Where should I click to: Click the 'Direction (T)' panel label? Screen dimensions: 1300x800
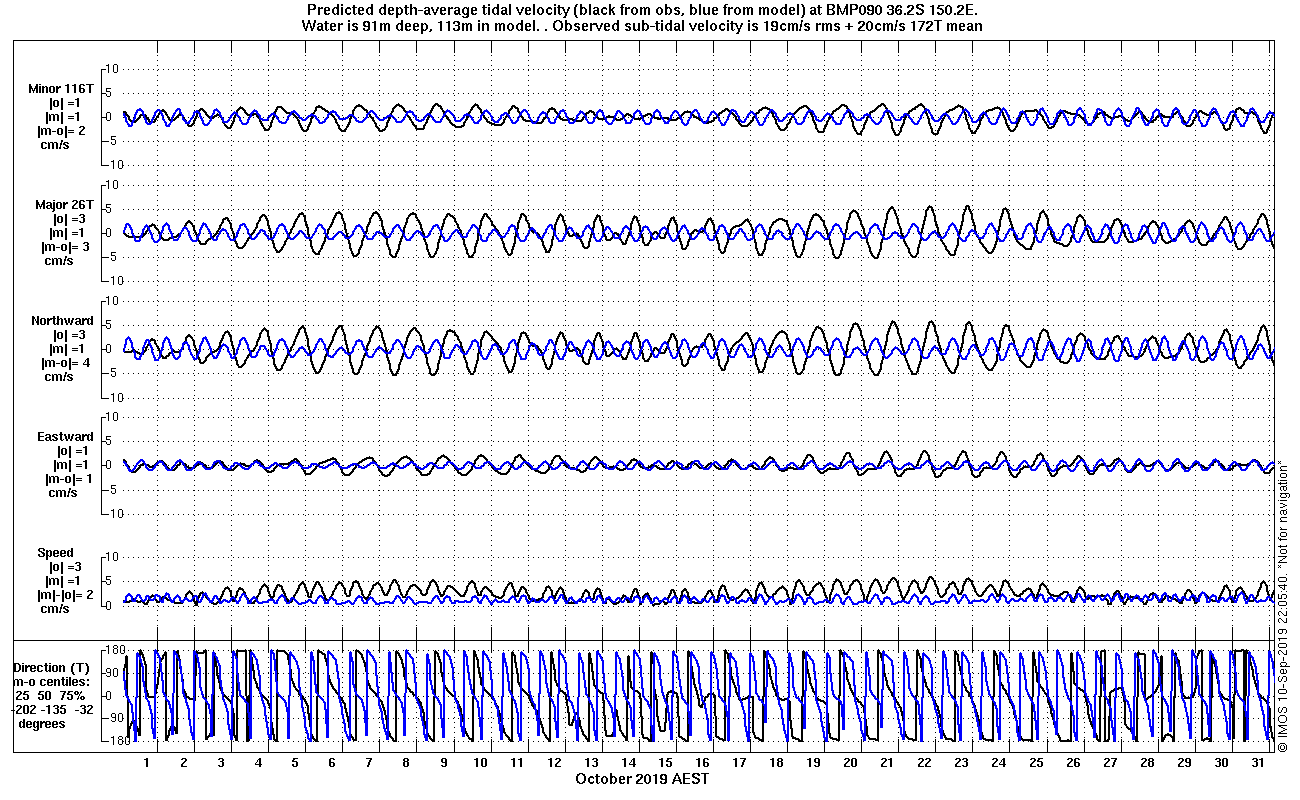coord(51,667)
